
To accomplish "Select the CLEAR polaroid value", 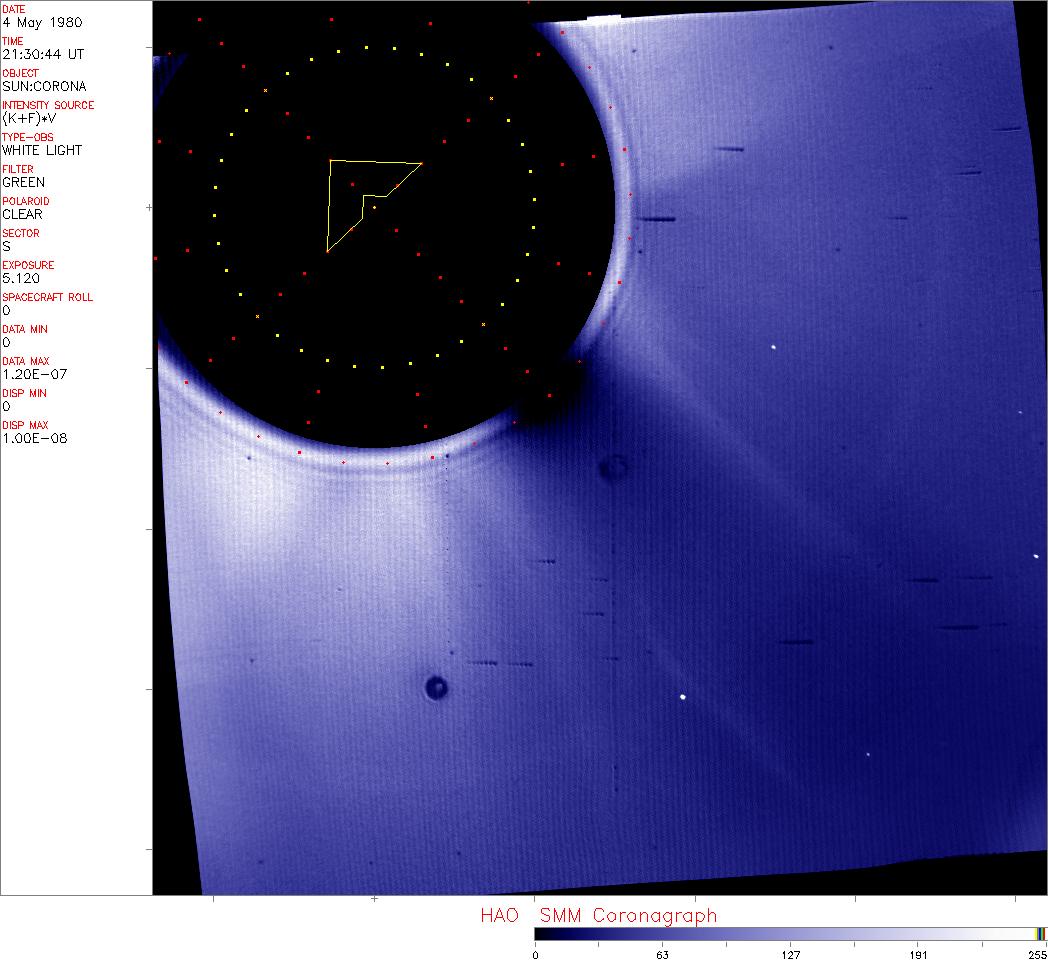I will pos(22,214).
